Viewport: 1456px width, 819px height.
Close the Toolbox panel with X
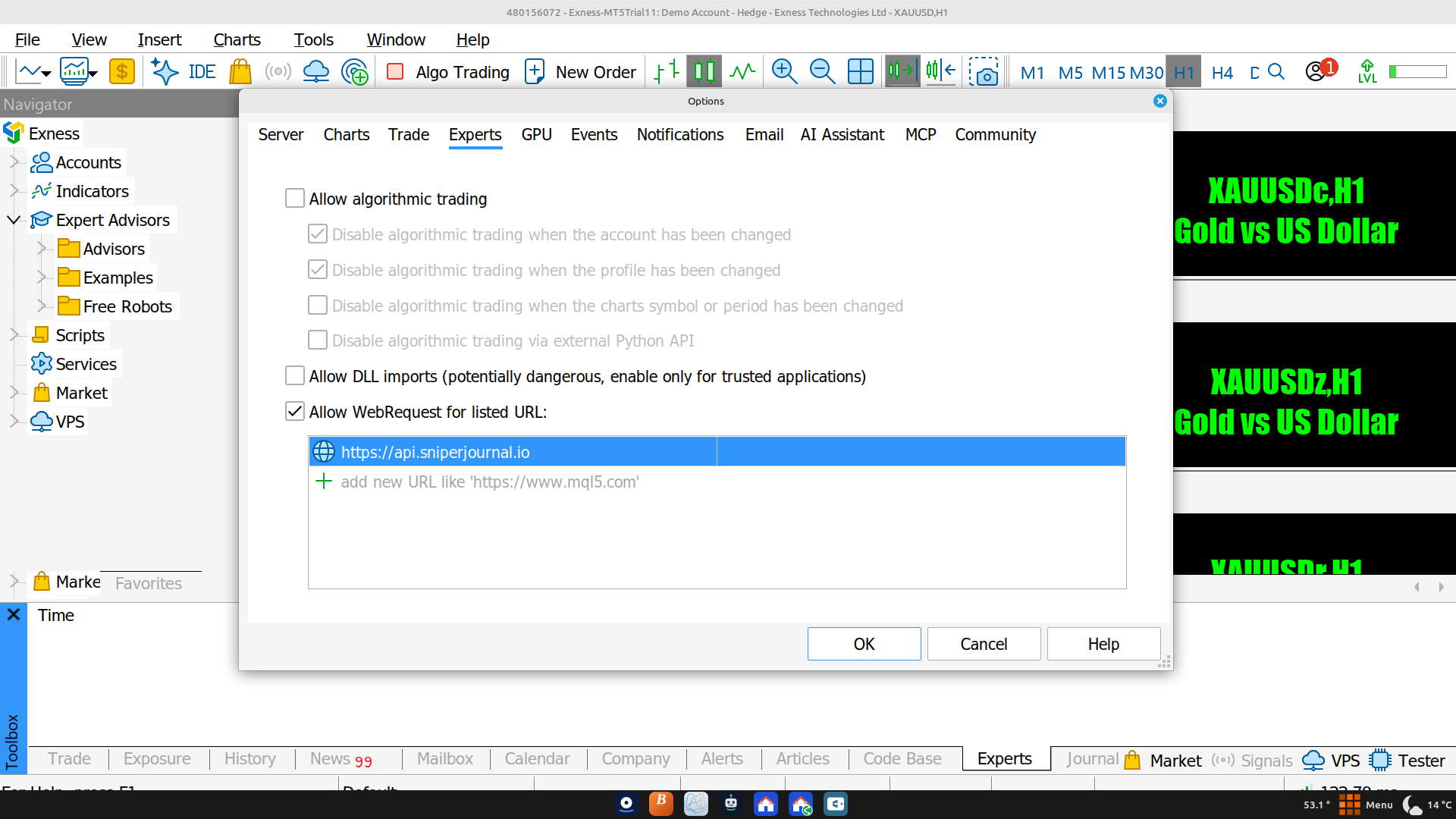pyautogui.click(x=14, y=614)
